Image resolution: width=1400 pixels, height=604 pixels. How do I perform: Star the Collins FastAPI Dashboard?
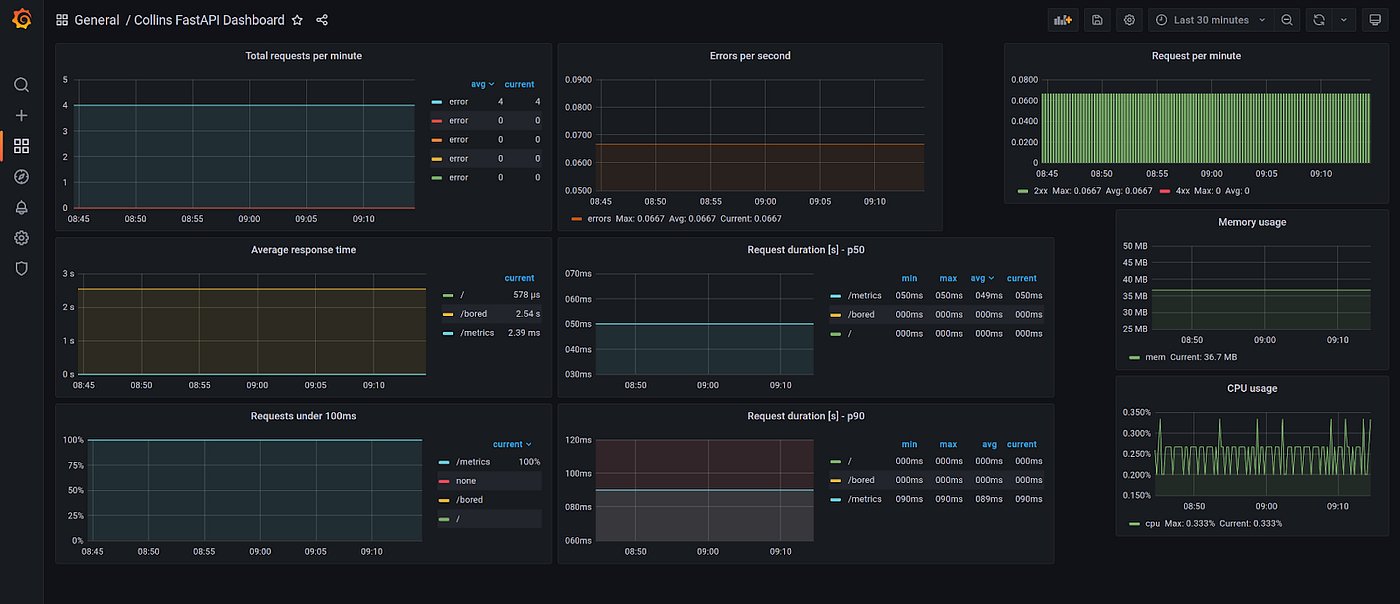pyautogui.click(x=297, y=19)
